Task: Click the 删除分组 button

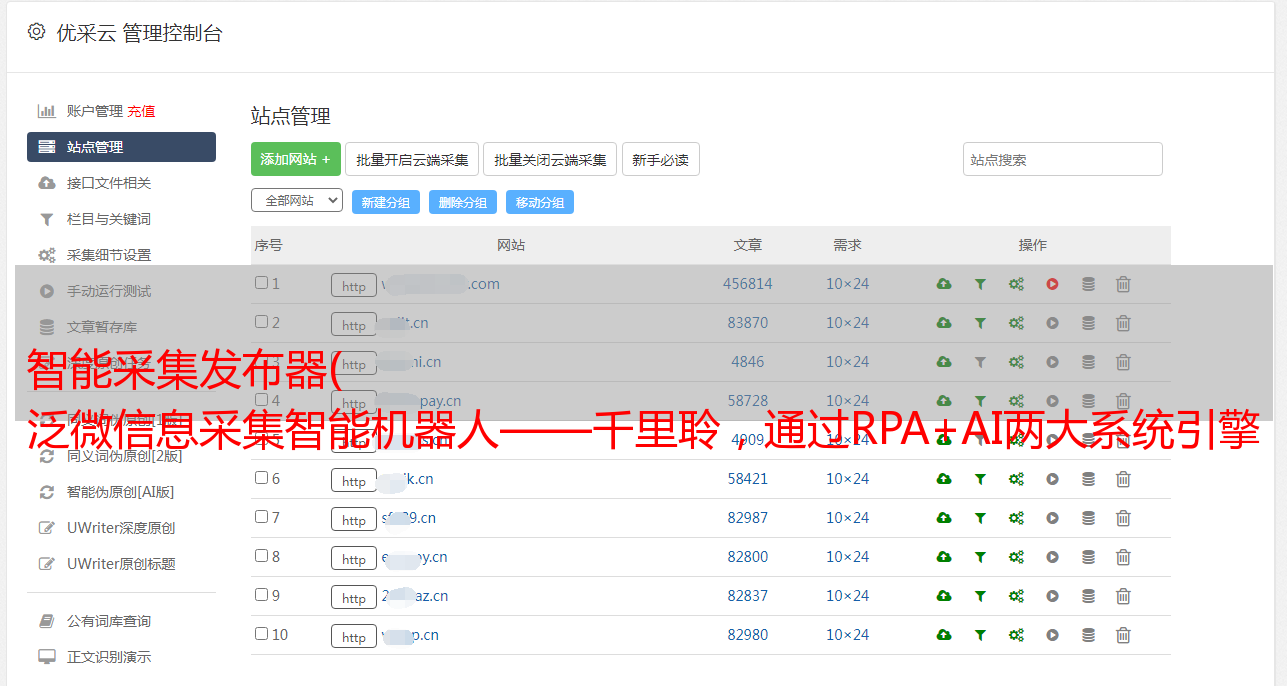Action: [463, 202]
